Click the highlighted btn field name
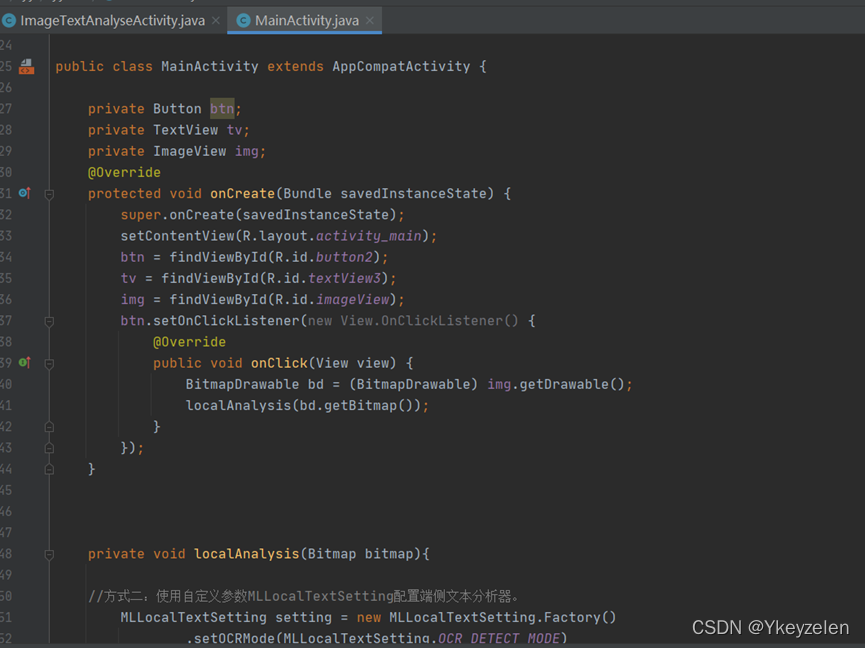This screenshot has width=865, height=648. point(222,109)
